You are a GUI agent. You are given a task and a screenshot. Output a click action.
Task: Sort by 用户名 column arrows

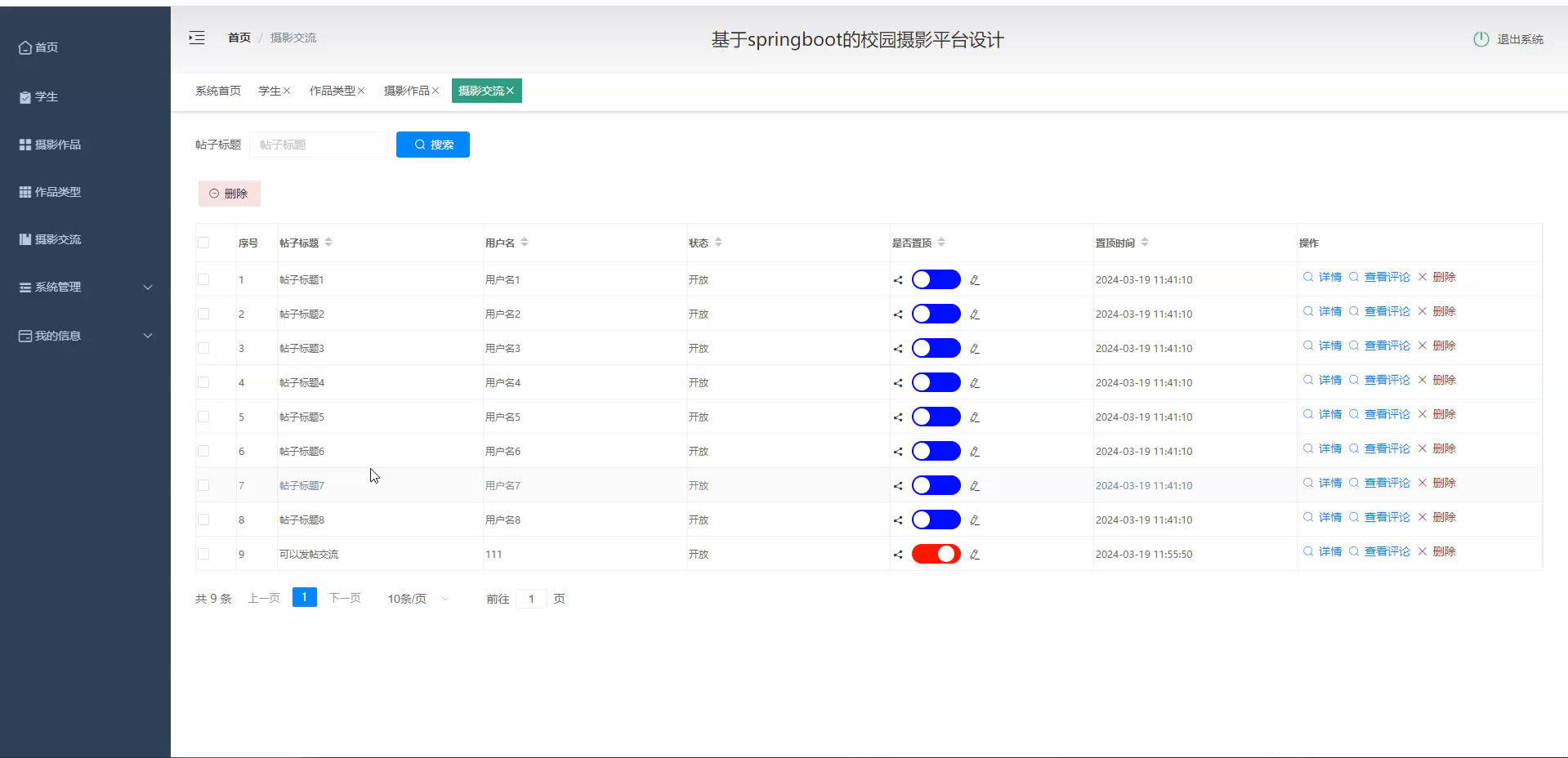click(x=525, y=243)
